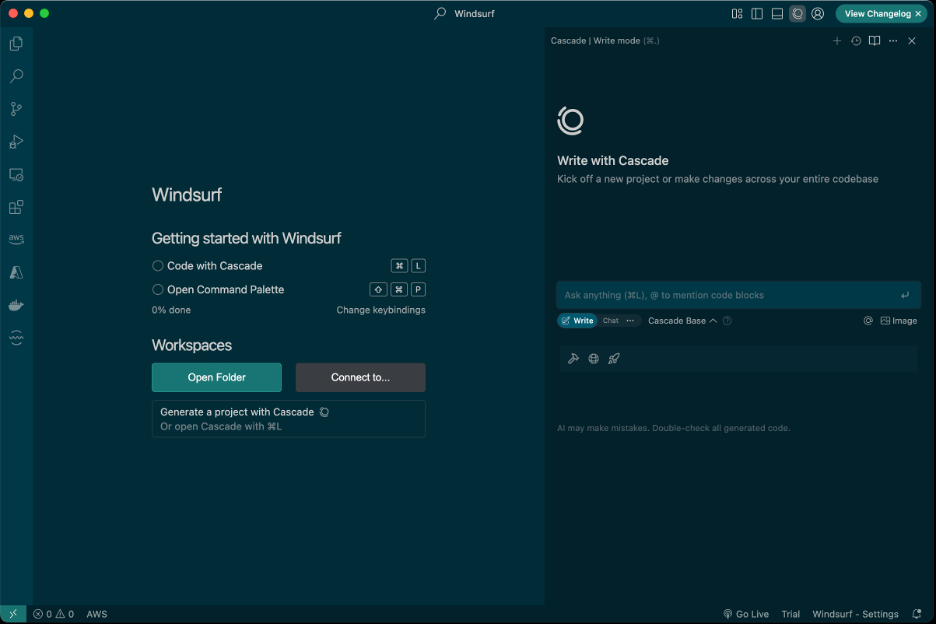Click the submit arrow in Cascade input
The image size is (936, 624).
906,295
